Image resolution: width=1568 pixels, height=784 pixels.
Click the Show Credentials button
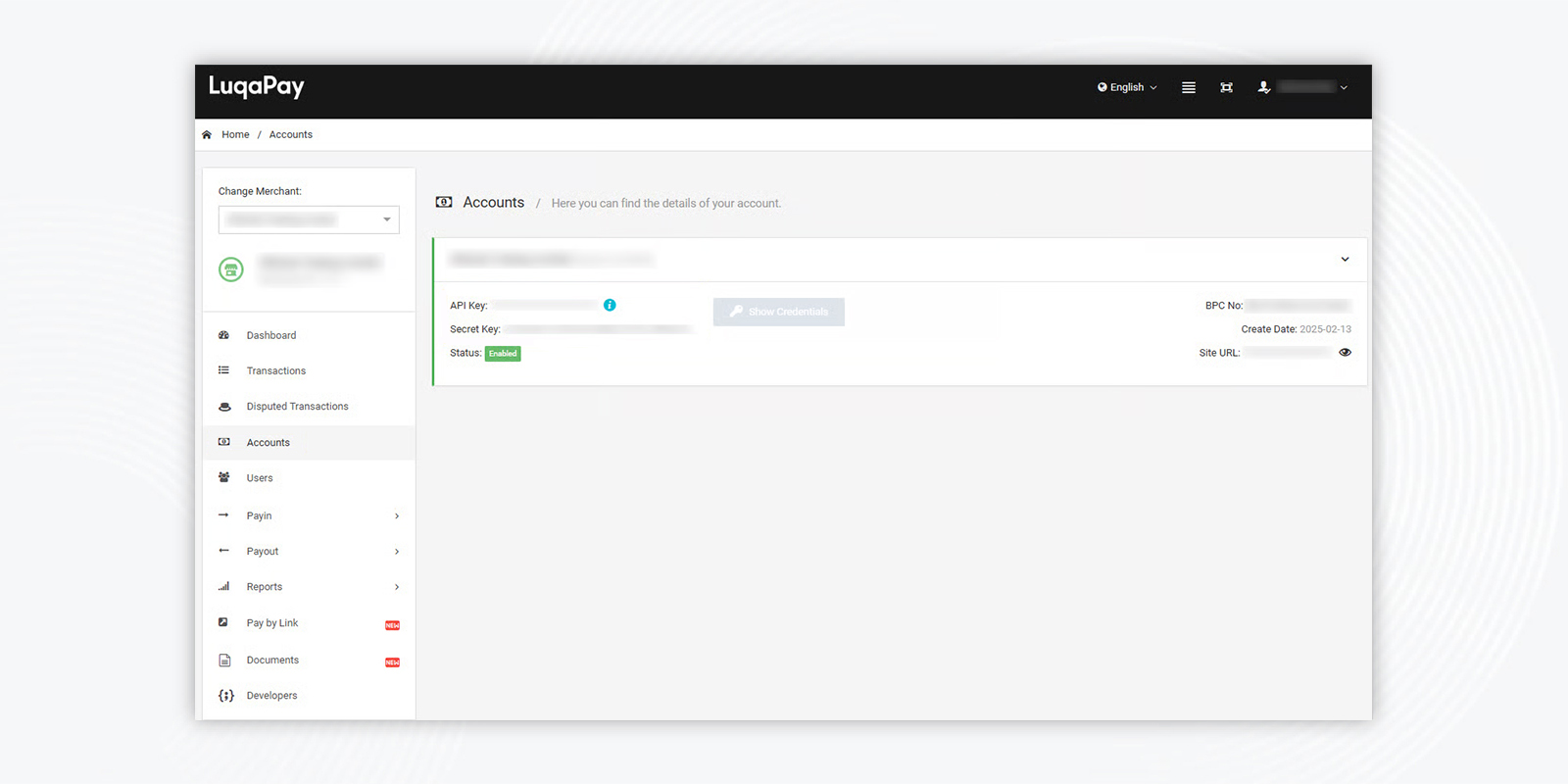(779, 312)
